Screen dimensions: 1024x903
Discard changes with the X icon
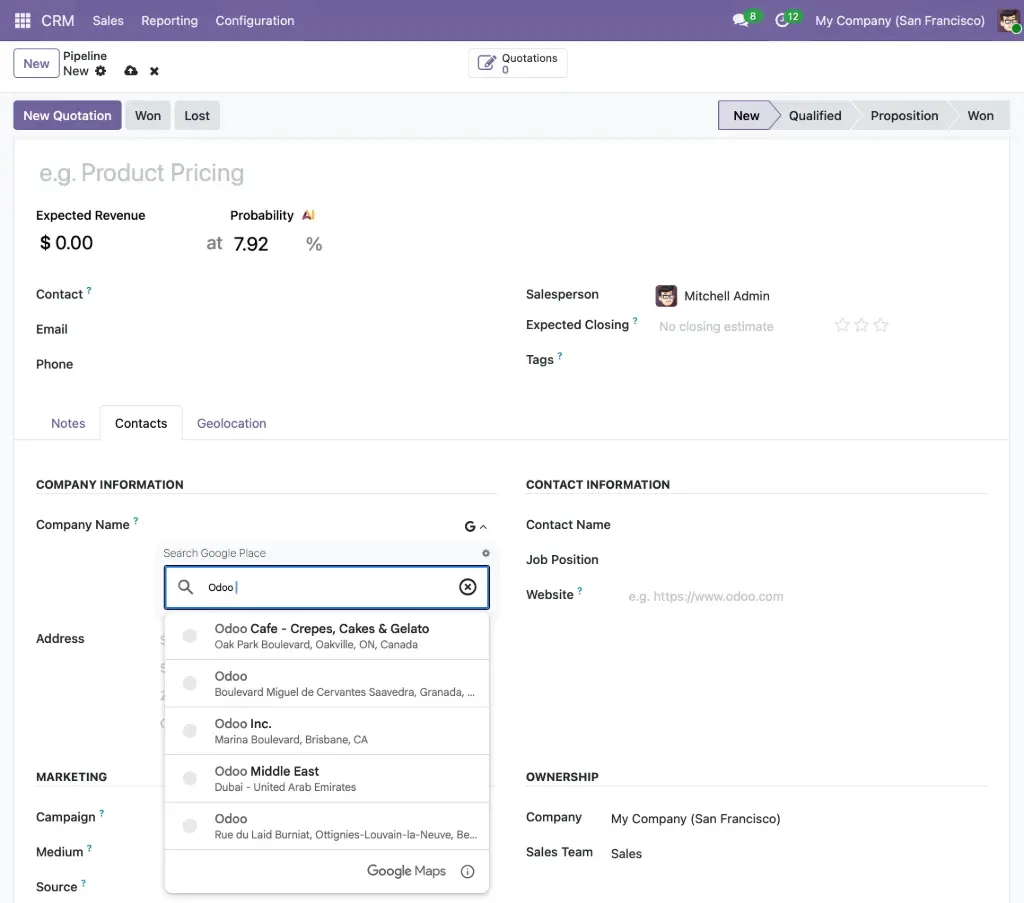coord(154,71)
